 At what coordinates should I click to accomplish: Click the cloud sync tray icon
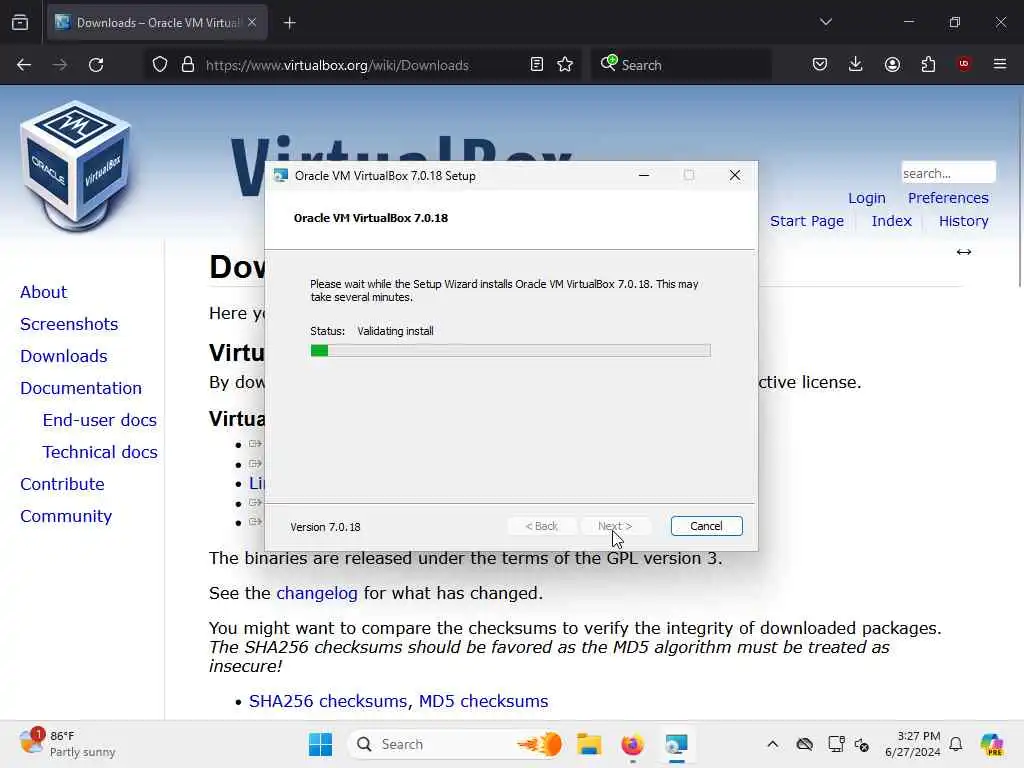tap(805, 744)
